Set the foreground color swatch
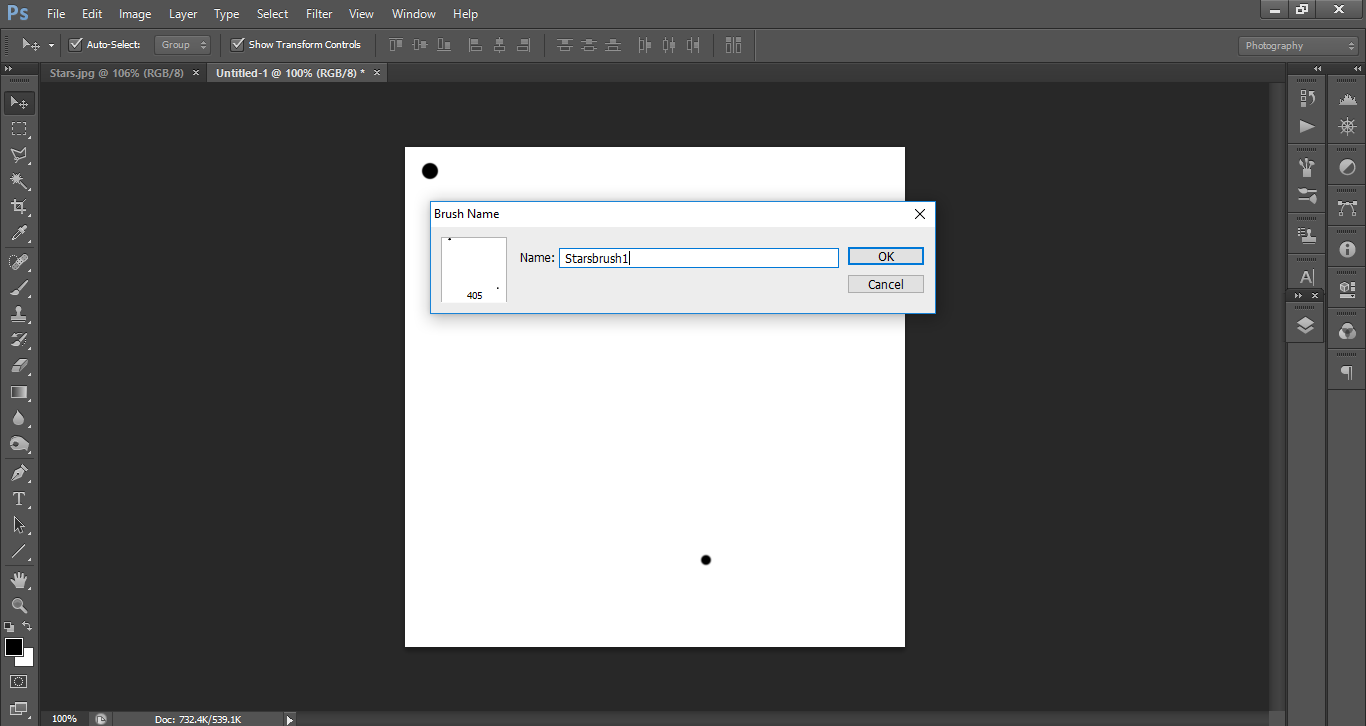Image resolution: width=1366 pixels, height=726 pixels. tap(14, 647)
